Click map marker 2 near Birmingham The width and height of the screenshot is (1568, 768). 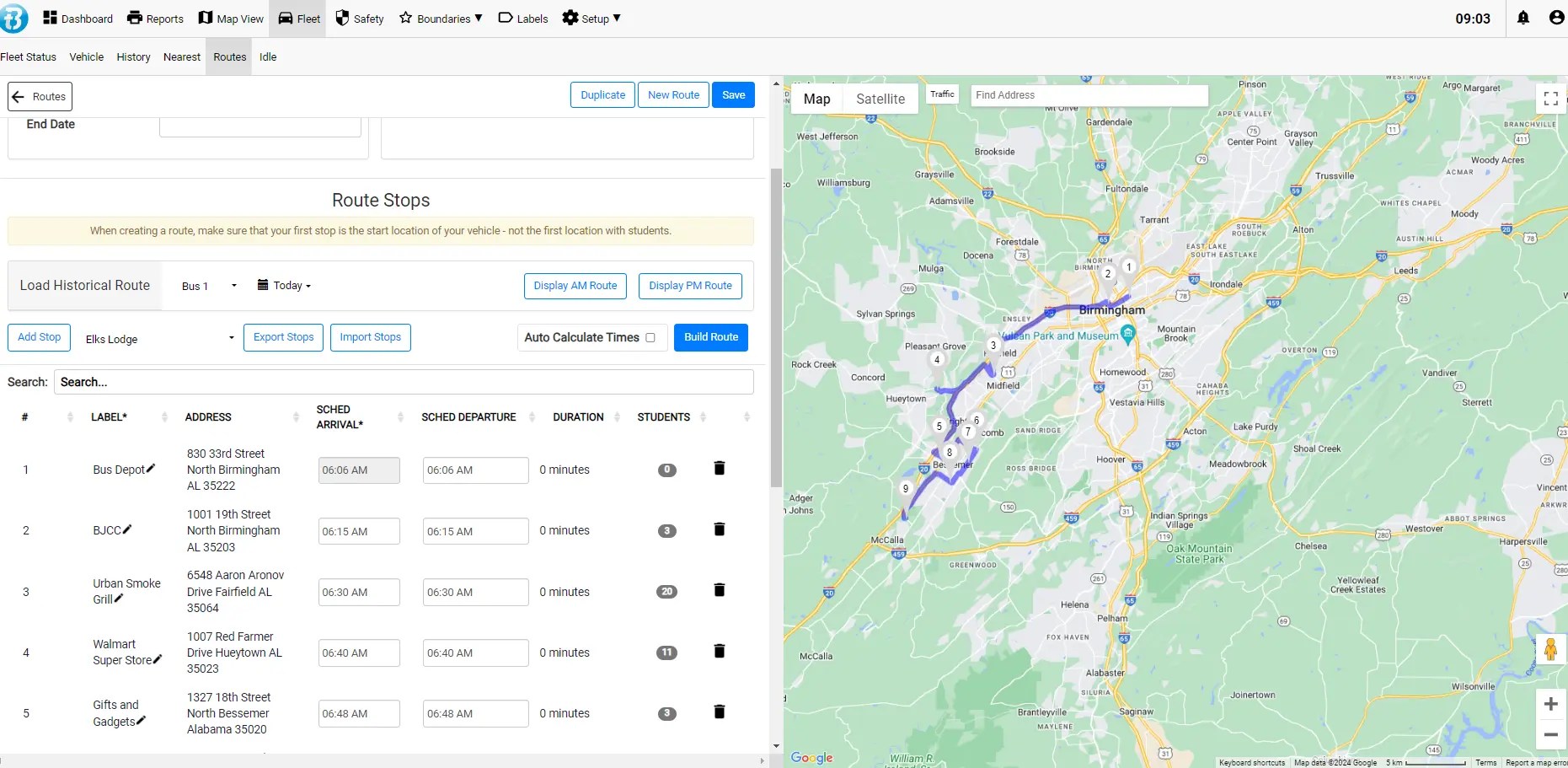pyautogui.click(x=1108, y=275)
